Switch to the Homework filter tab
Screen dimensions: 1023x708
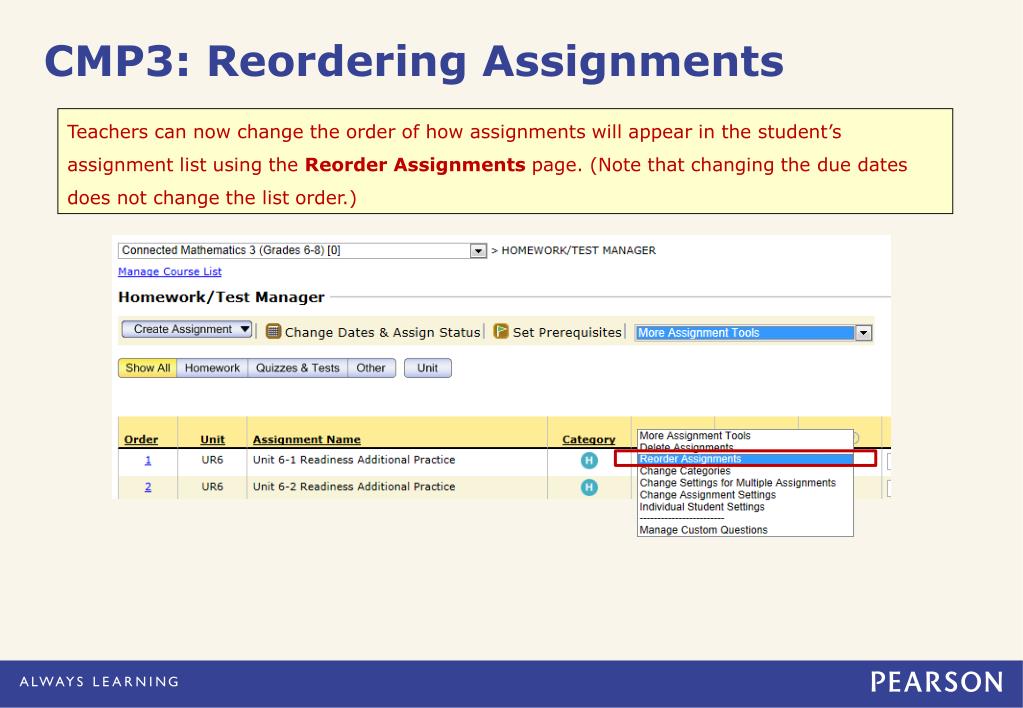click(x=212, y=368)
